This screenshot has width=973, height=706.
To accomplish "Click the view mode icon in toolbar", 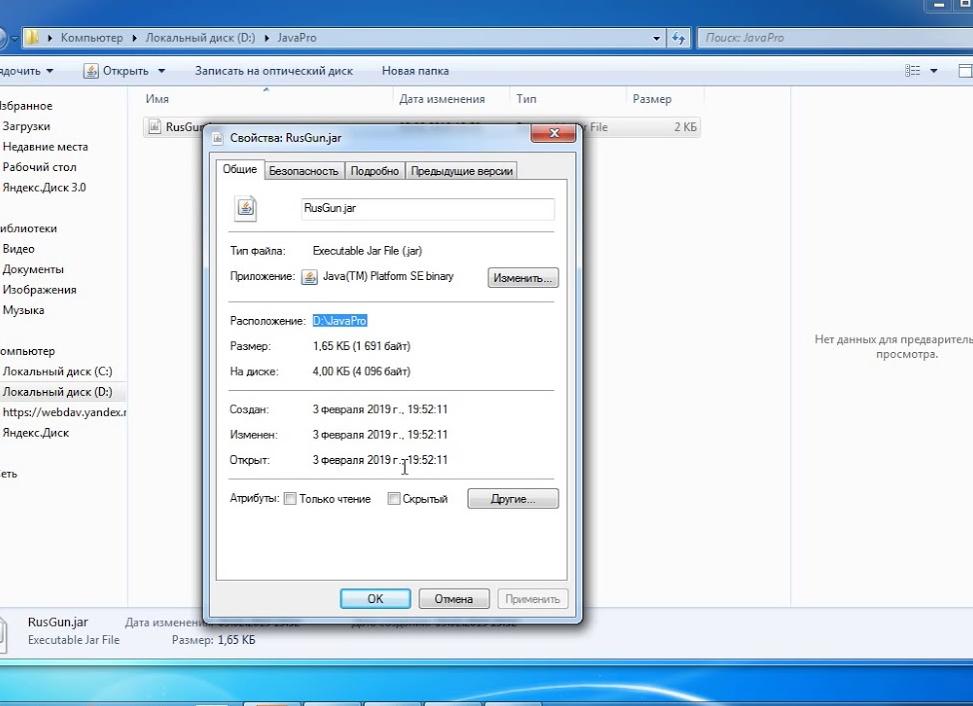I will (x=912, y=71).
